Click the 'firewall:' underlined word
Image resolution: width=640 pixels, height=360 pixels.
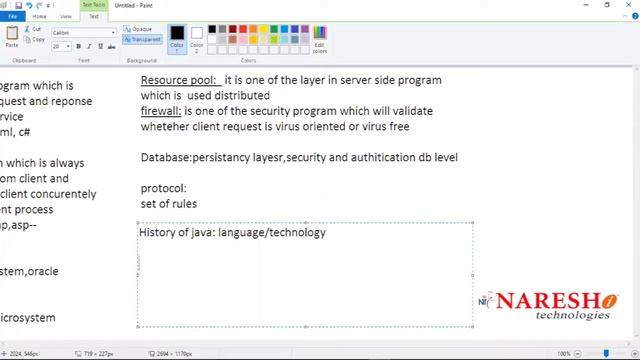click(161, 111)
